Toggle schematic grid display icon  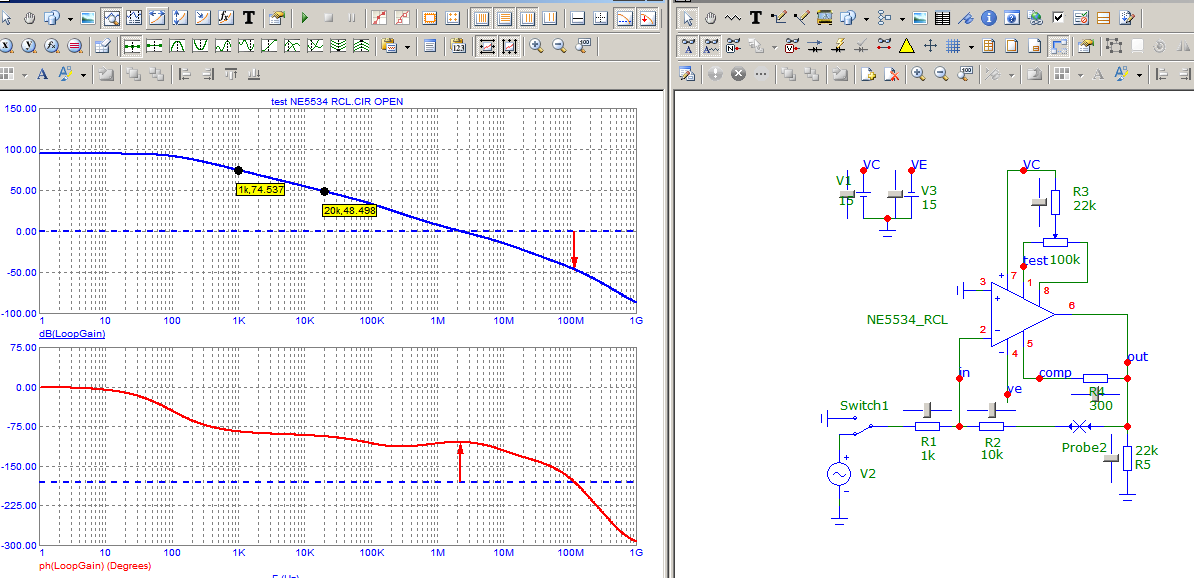click(x=953, y=46)
